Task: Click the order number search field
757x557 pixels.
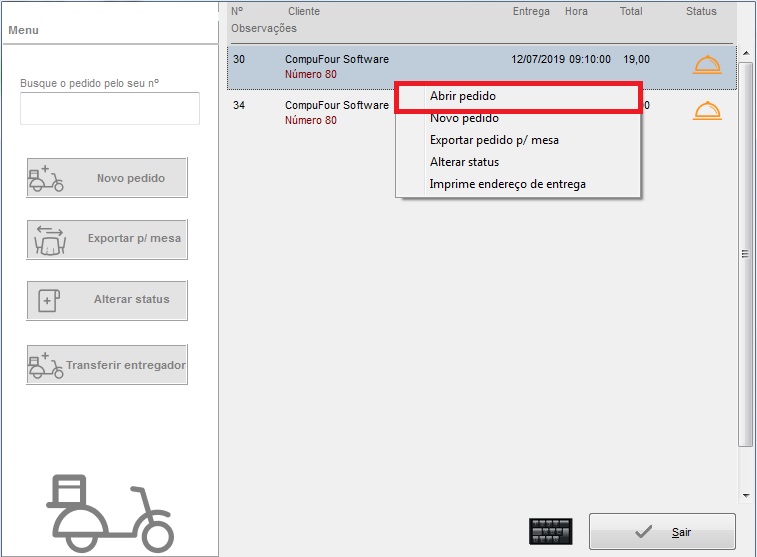Action: (x=110, y=109)
